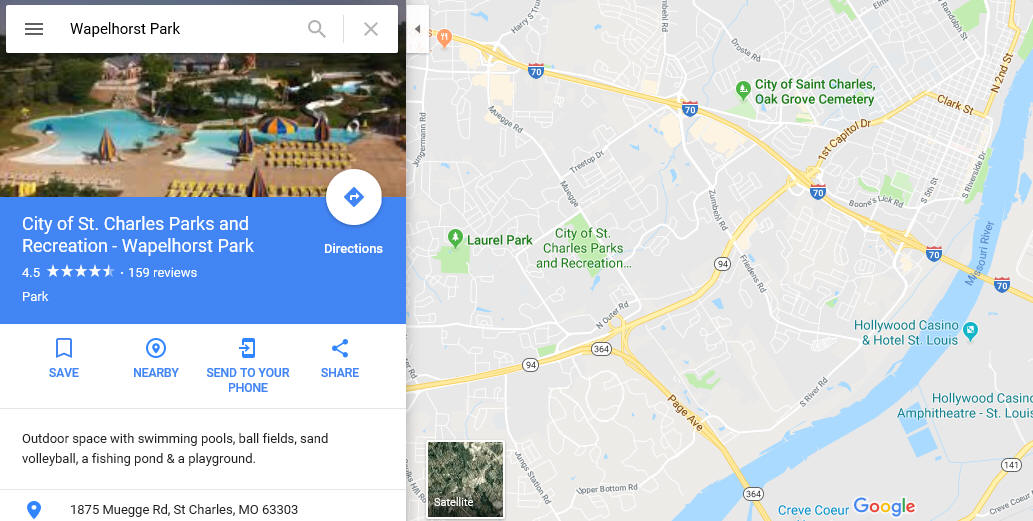Search nearby places
The height and width of the screenshot is (521, 1033).
pyautogui.click(x=155, y=358)
